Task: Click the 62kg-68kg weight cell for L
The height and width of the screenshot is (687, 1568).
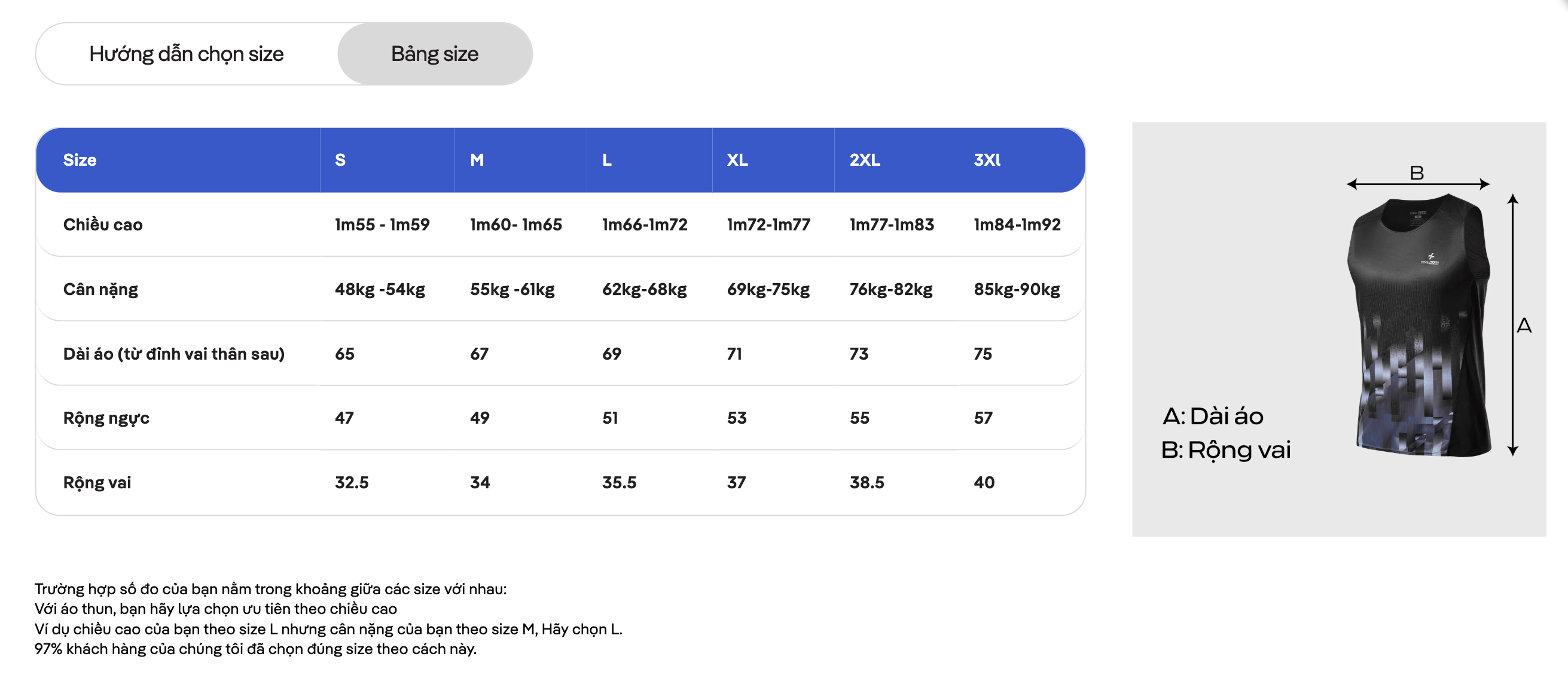Action: click(644, 289)
